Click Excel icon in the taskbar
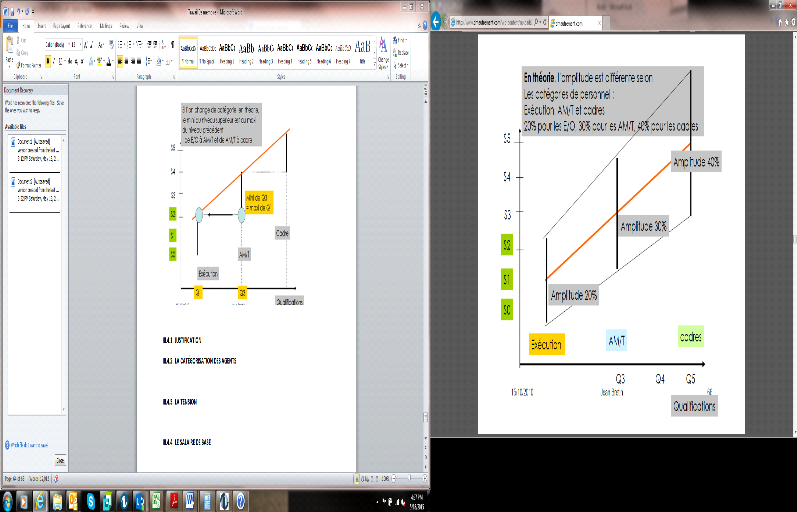Image resolution: width=797 pixels, height=512 pixels. 156,502
